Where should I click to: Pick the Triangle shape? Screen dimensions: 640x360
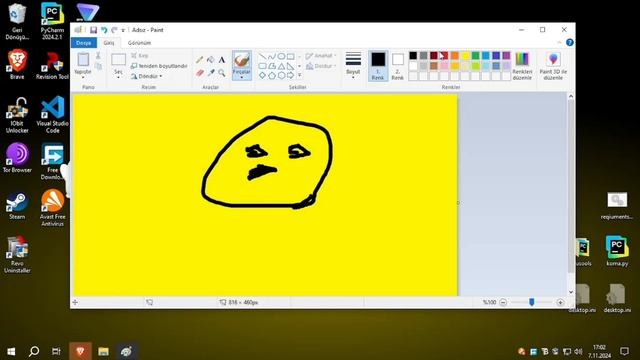(281, 66)
